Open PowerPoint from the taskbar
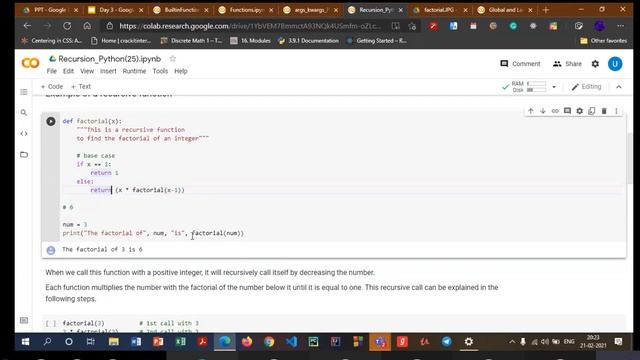Image resolution: width=640 pixels, height=360 pixels. pyautogui.click(x=158, y=342)
